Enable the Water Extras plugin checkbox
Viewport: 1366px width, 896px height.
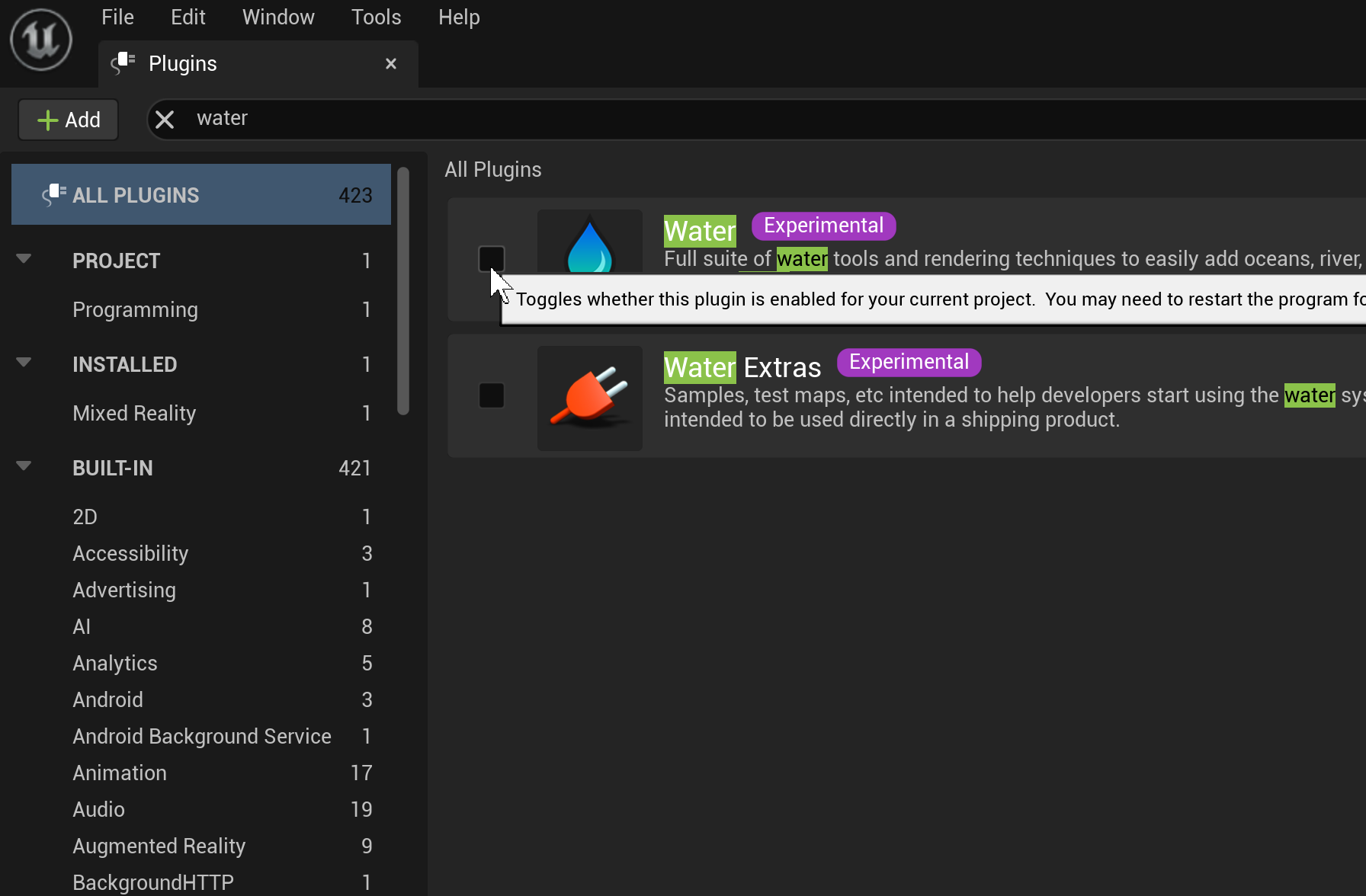click(x=492, y=395)
